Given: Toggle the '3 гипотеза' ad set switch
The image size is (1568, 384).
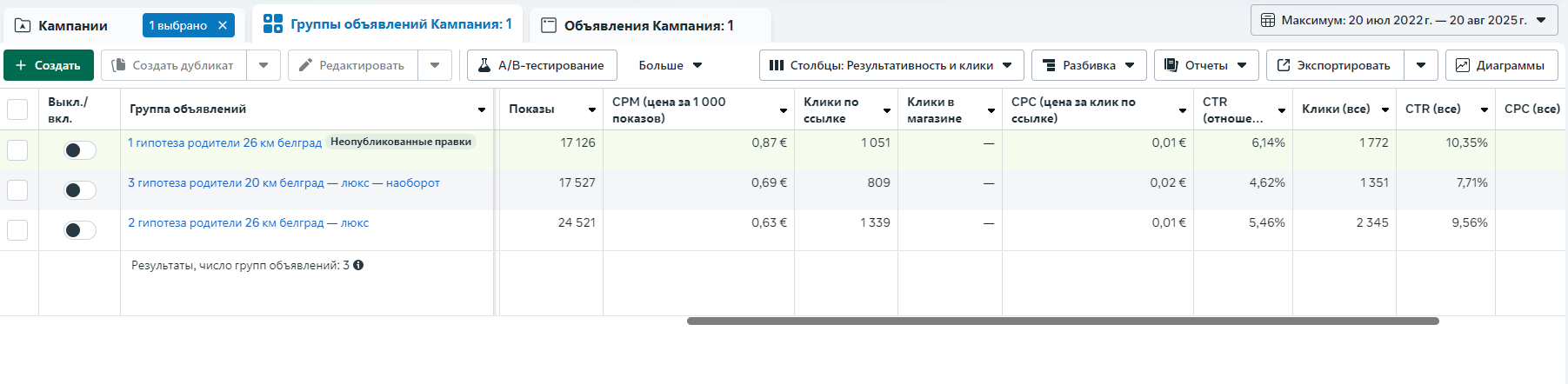Looking at the screenshot, I should 79,190.
